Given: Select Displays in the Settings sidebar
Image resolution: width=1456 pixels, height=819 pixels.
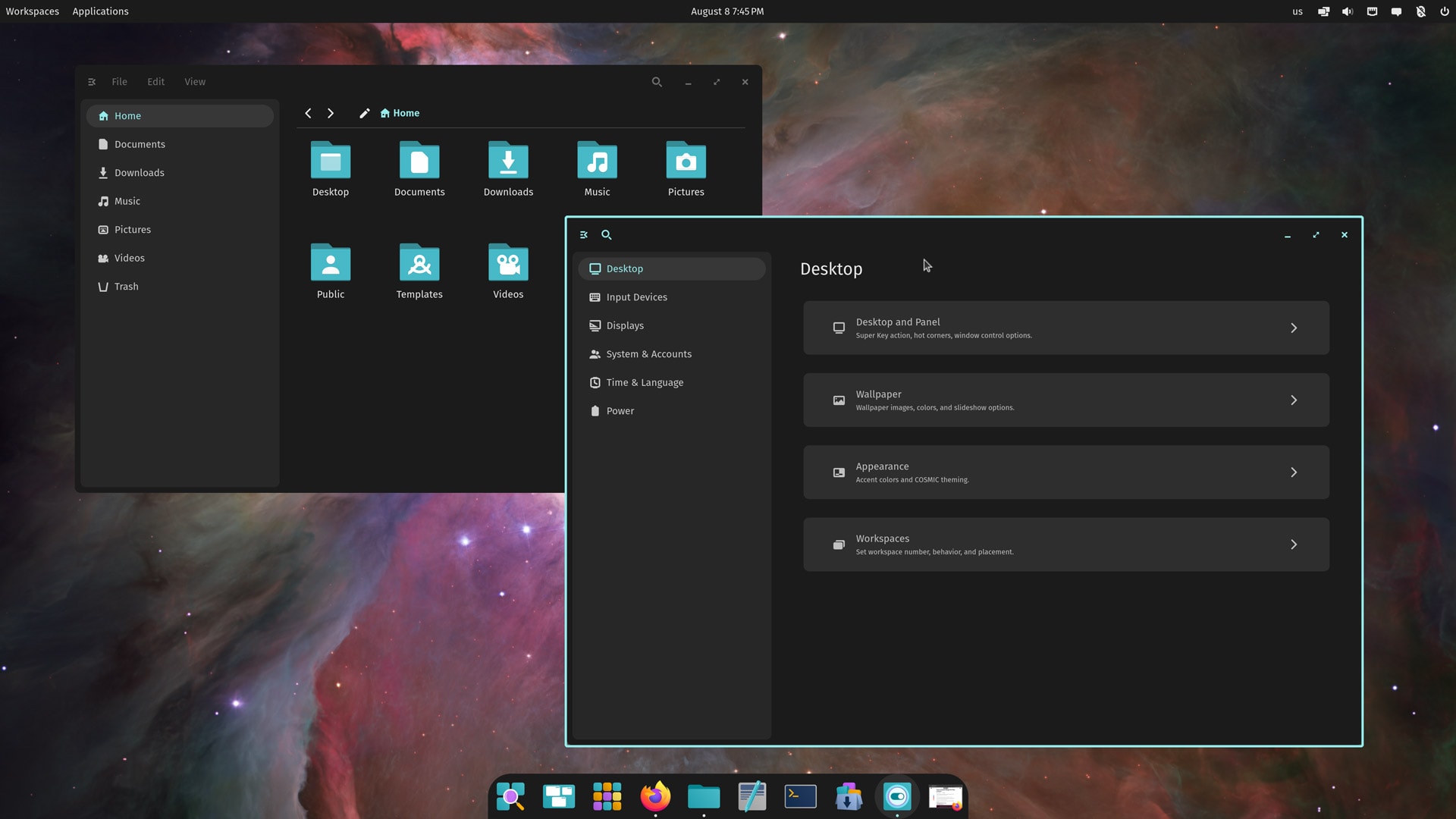Looking at the screenshot, I should pyautogui.click(x=625, y=326).
